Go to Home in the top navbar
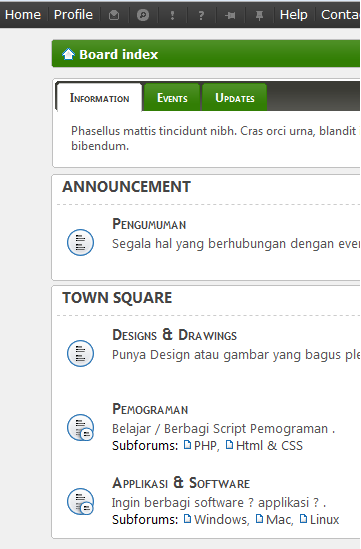The height and width of the screenshot is (549, 361). coord(23,15)
